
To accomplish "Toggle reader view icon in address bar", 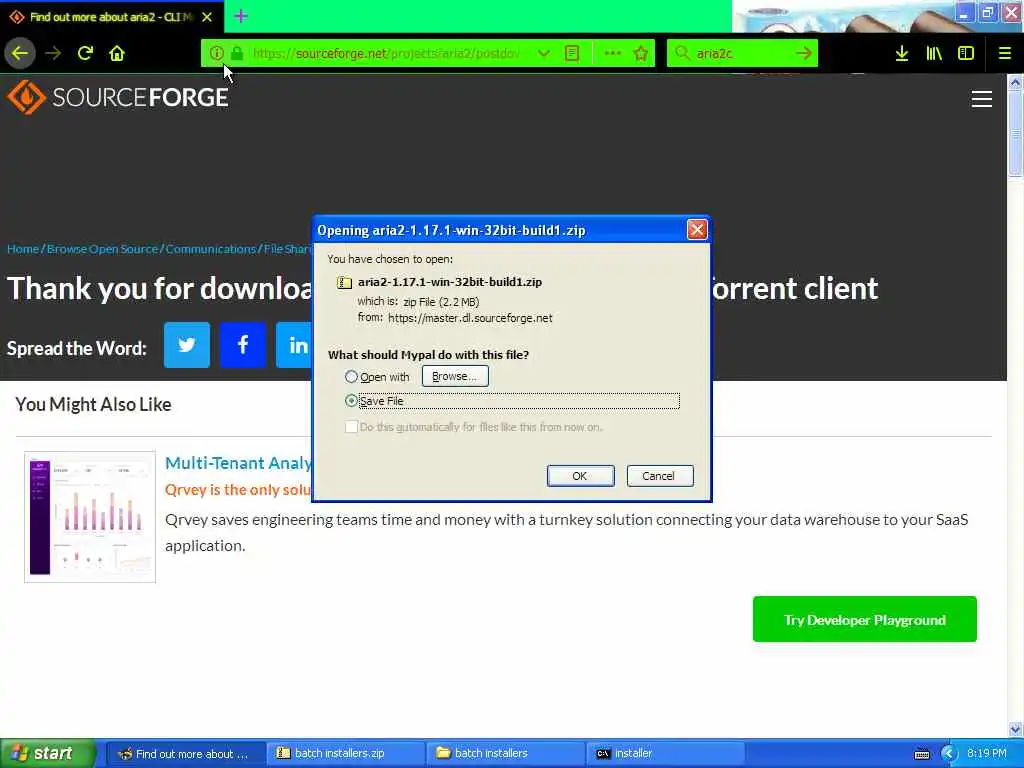I will tap(572, 54).
